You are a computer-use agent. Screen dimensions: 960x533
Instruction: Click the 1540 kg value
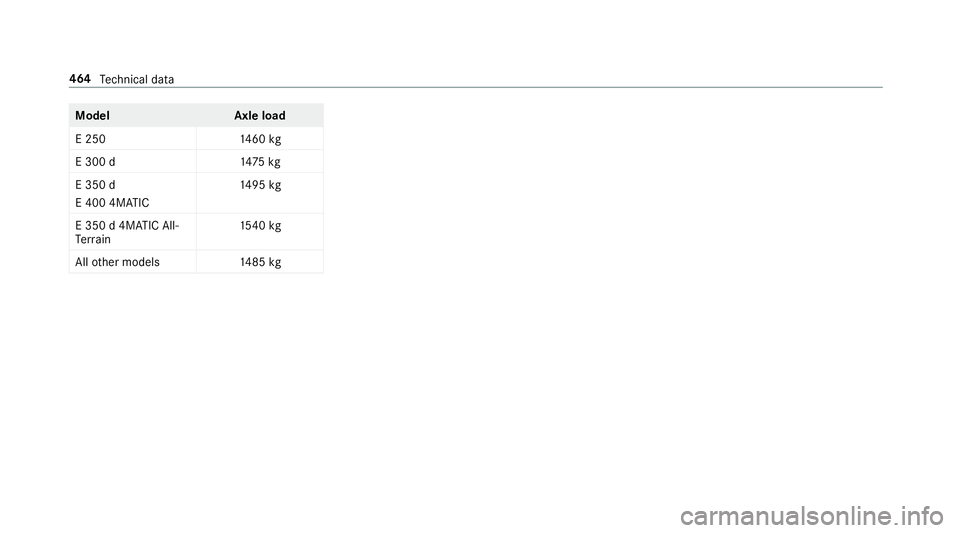[260, 226]
